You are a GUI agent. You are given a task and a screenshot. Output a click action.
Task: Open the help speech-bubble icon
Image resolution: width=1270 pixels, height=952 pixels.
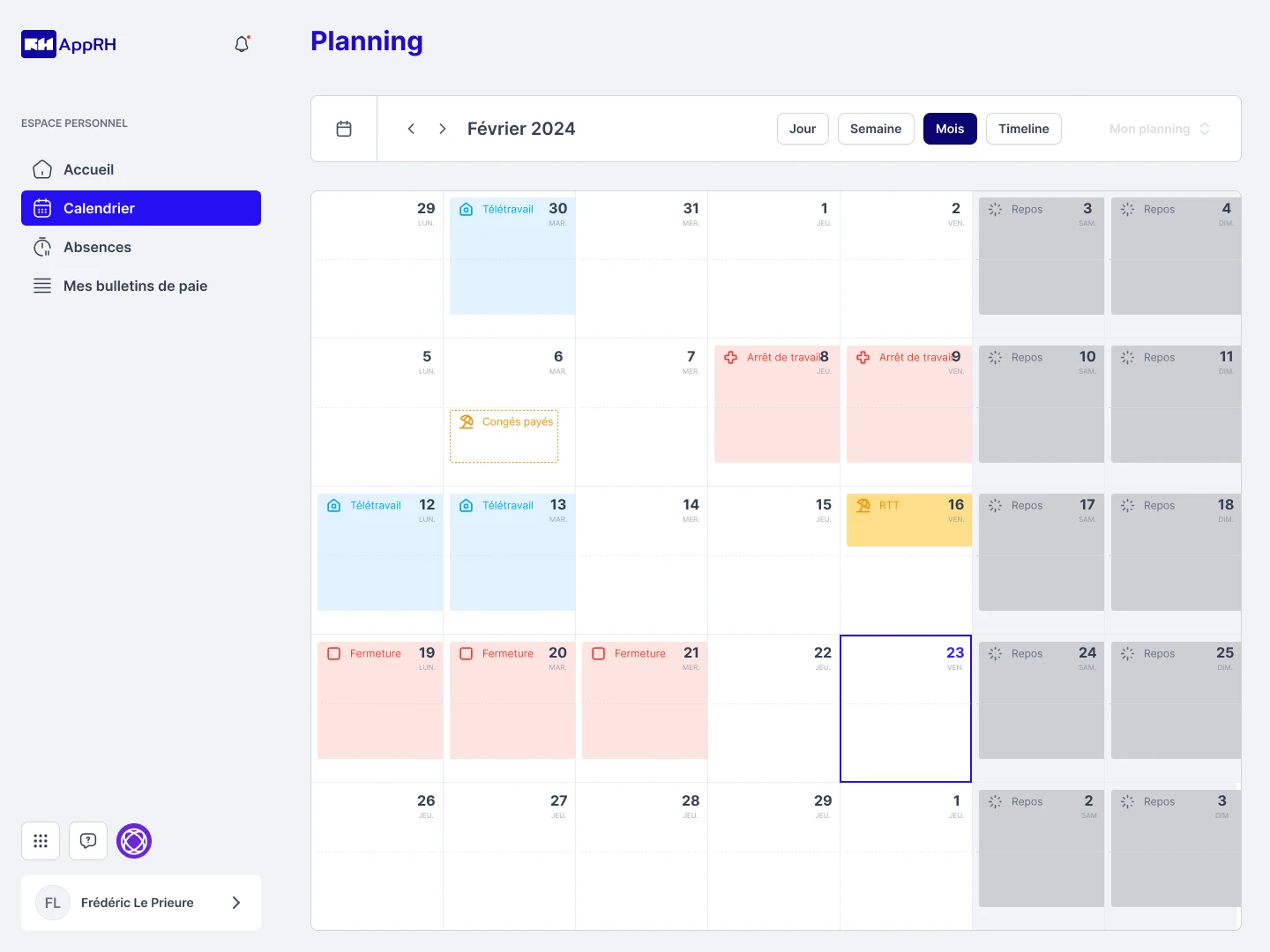pyautogui.click(x=87, y=841)
